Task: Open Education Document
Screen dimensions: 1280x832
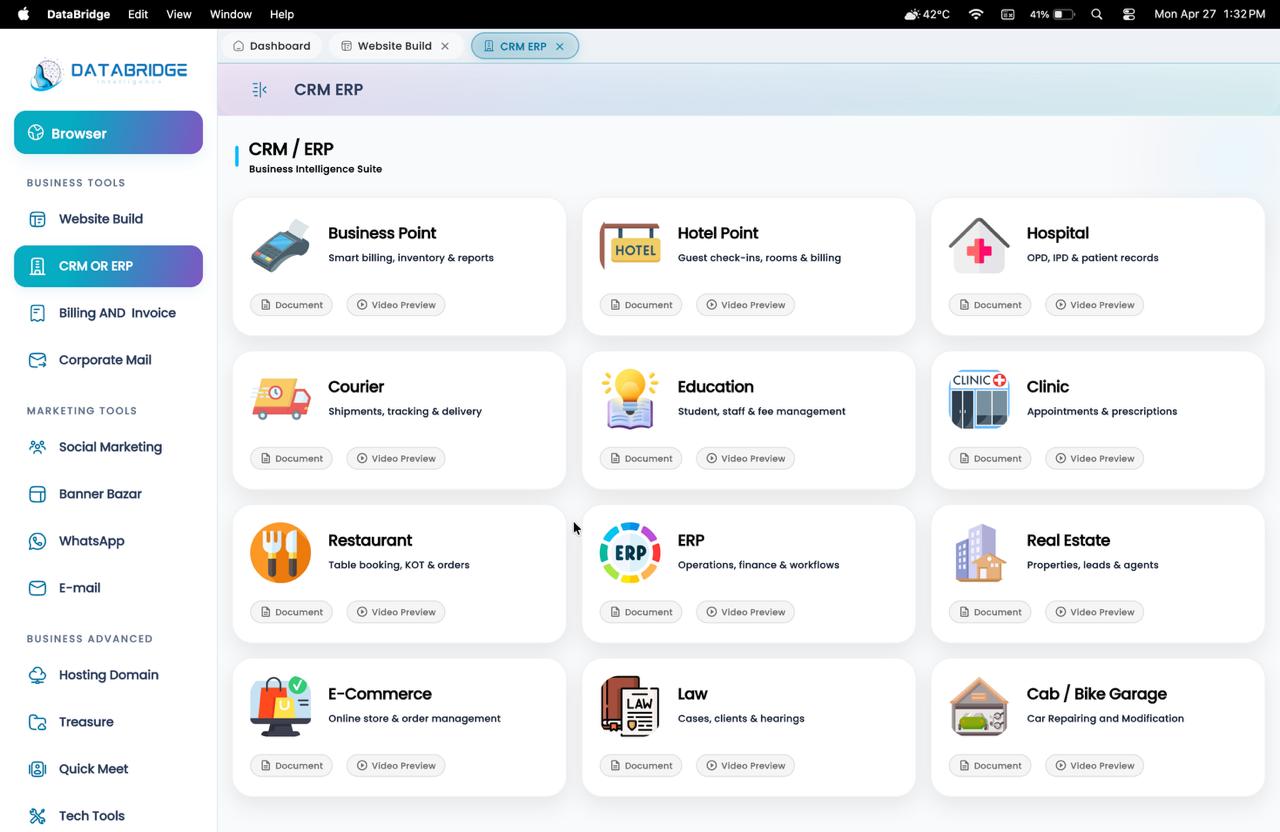Action: point(641,458)
